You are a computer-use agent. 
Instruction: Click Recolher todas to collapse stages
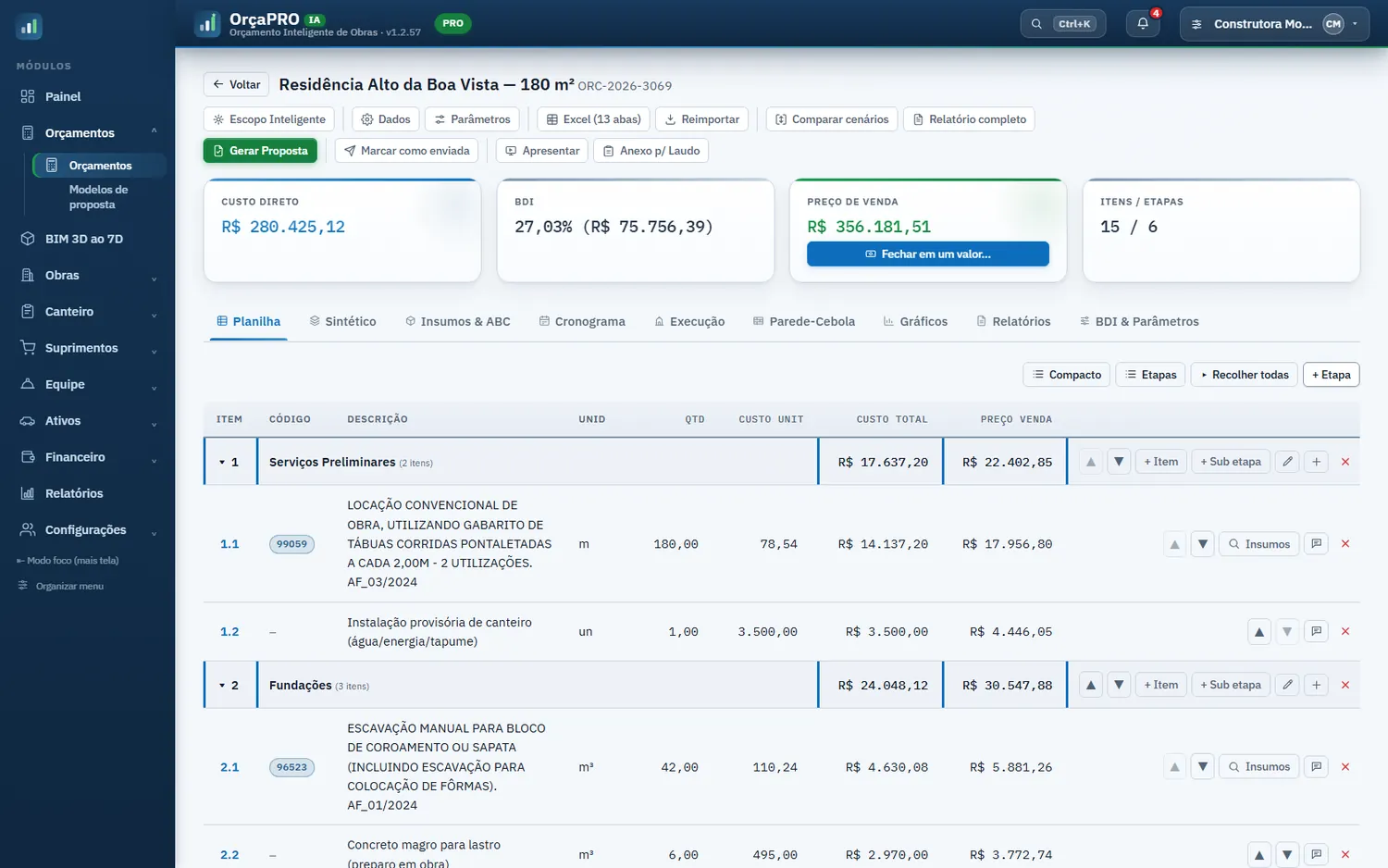(x=1244, y=375)
